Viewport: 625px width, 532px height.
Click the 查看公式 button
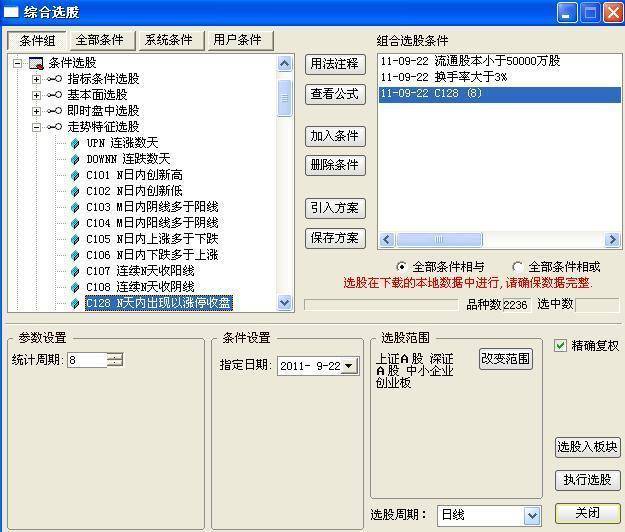click(x=335, y=94)
